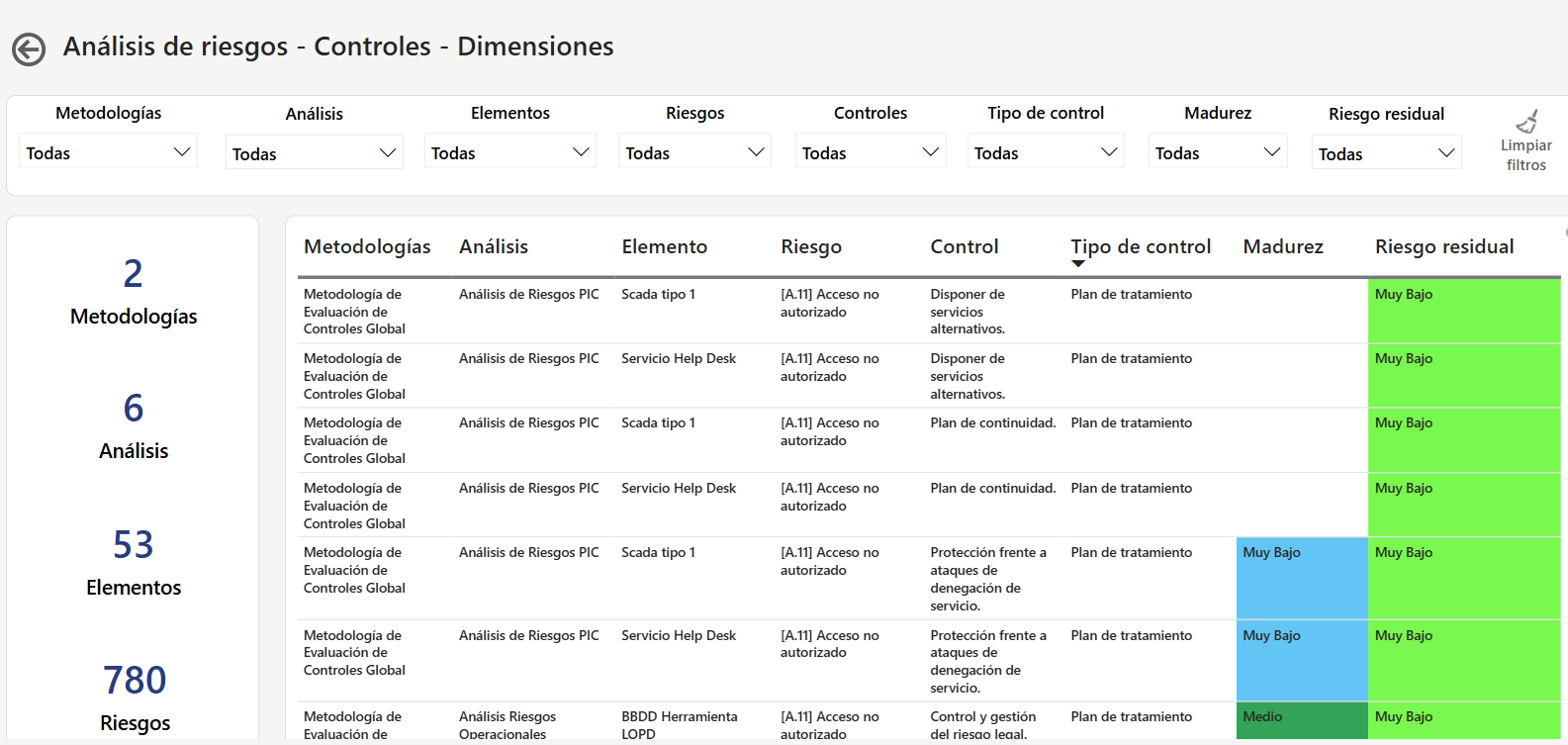
Task: Expand the Análisis filter dropdown
Action: point(314,153)
